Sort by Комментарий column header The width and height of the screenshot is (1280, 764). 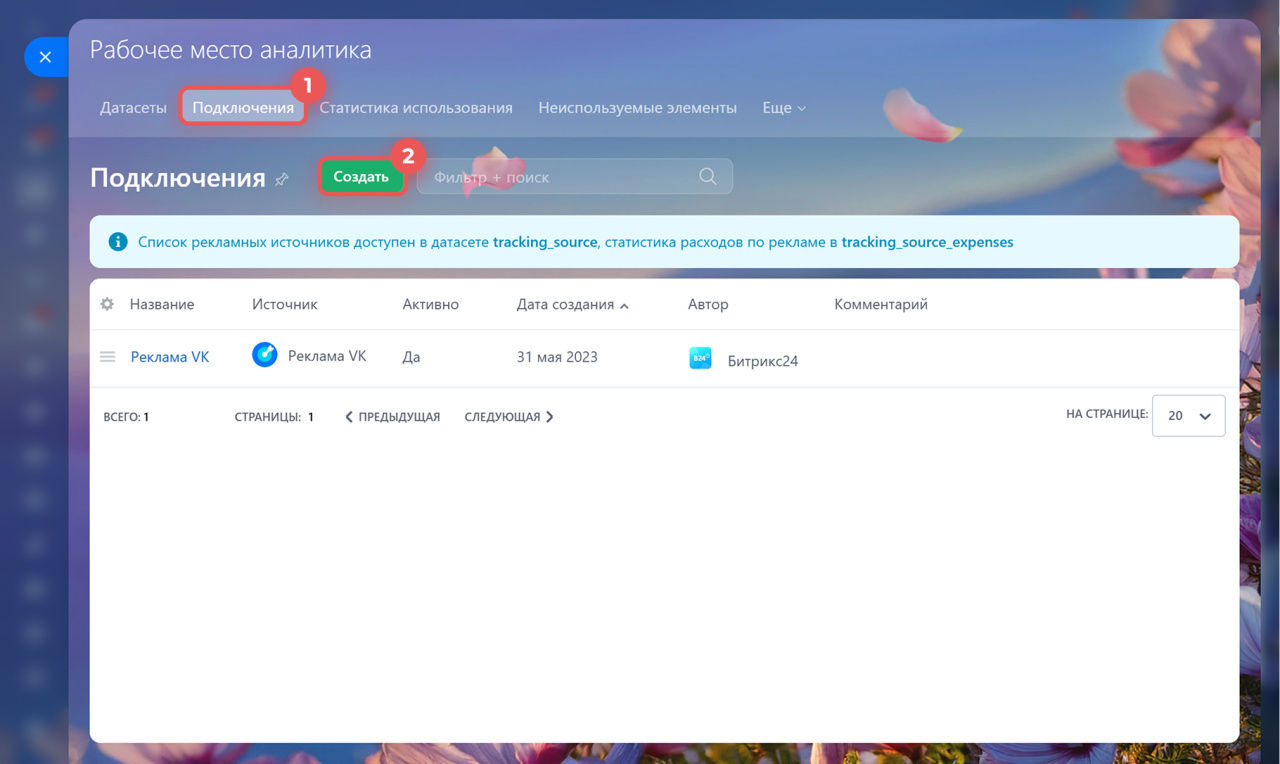coord(881,304)
